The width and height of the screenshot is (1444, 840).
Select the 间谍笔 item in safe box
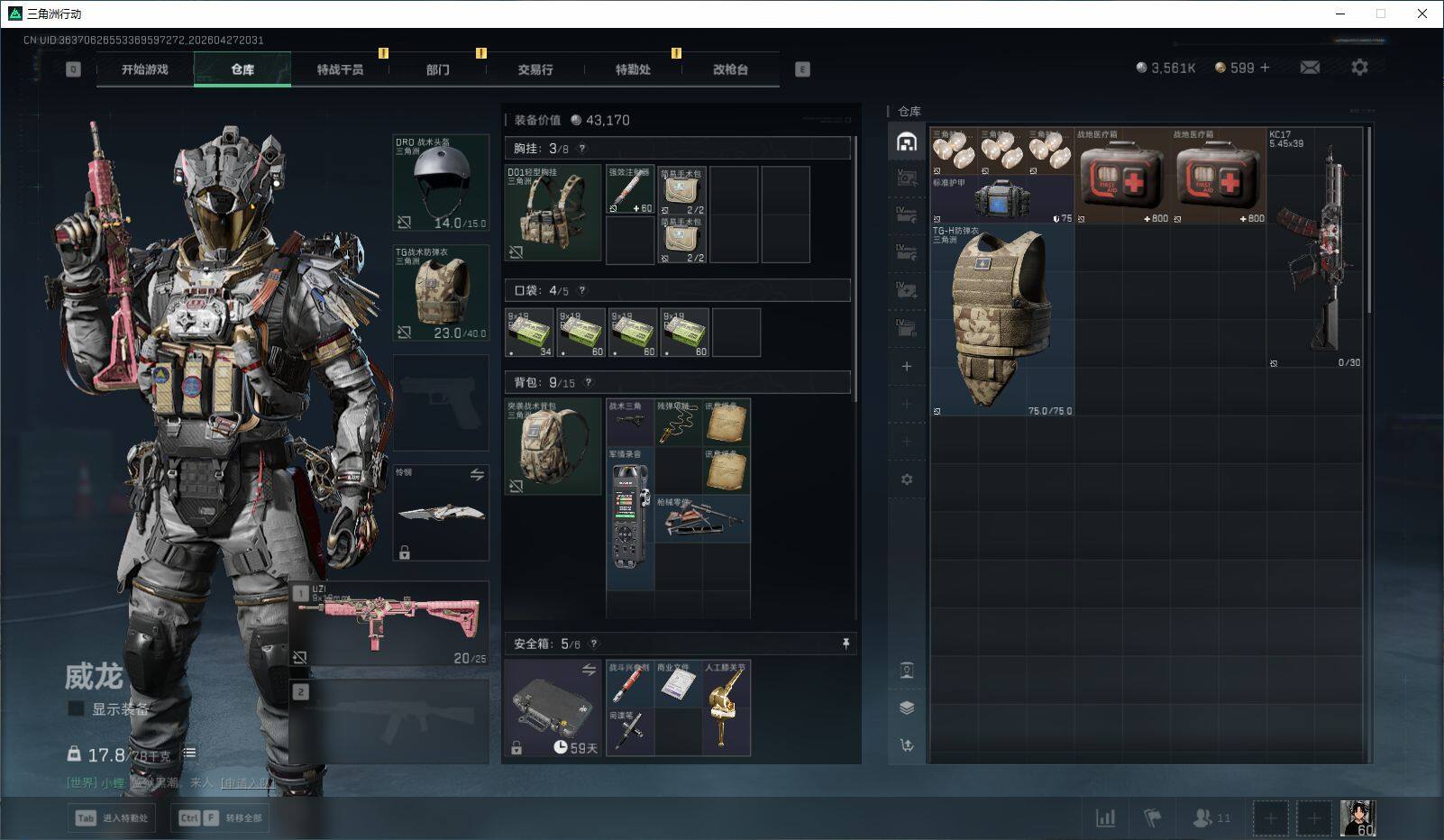[630, 733]
